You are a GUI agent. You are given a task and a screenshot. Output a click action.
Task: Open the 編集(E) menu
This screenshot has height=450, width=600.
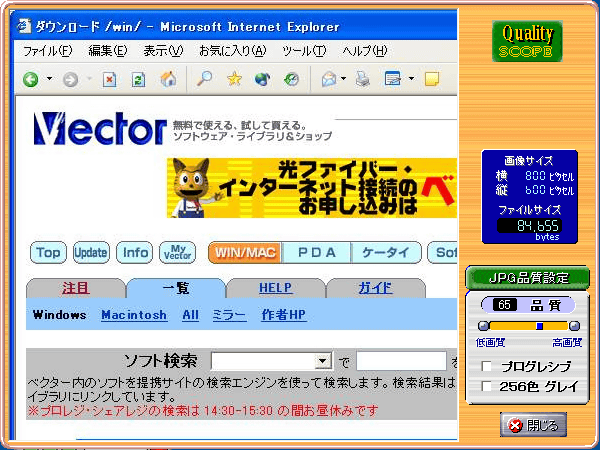pos(108,51)
